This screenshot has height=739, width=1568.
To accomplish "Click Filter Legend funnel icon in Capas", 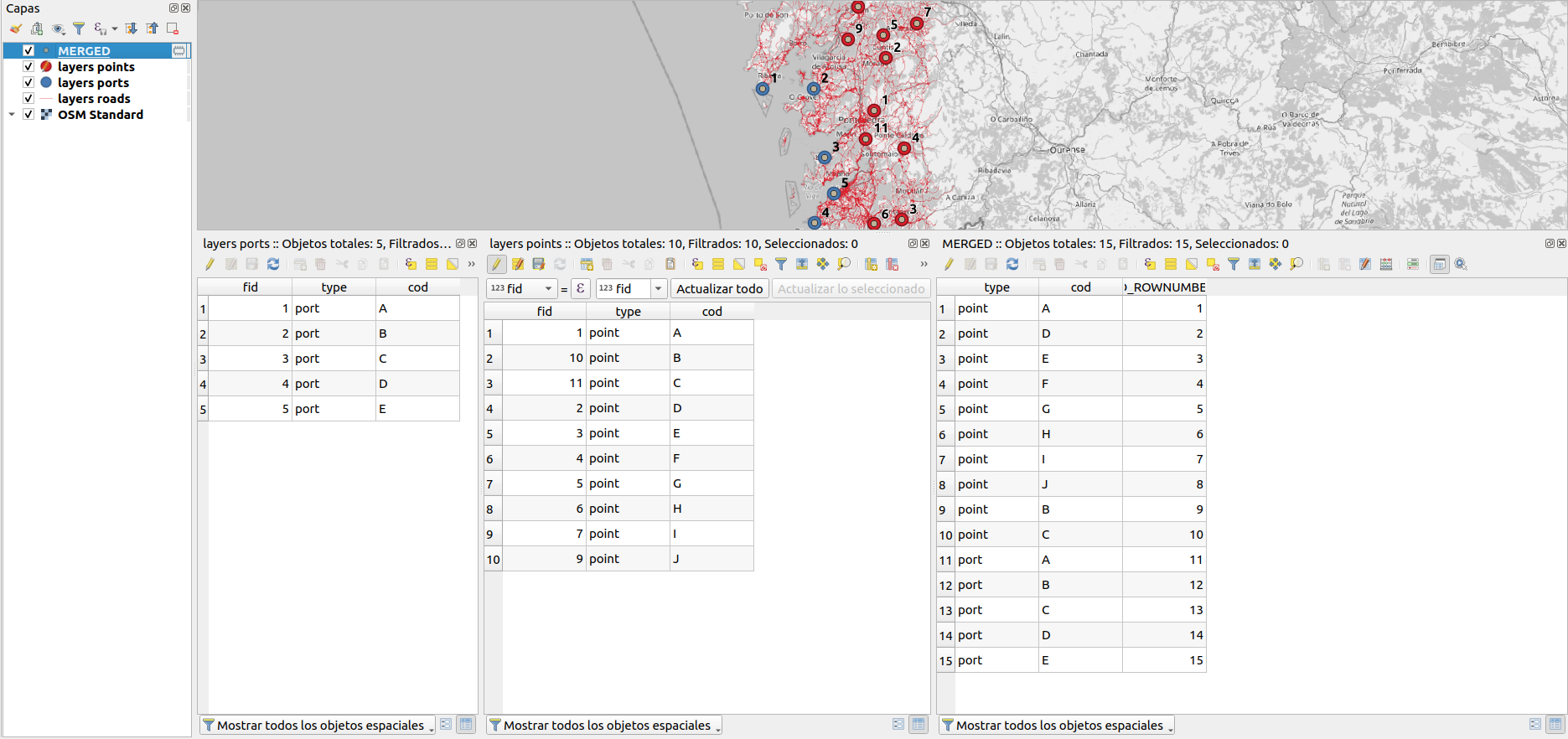I will coord(79,28).
